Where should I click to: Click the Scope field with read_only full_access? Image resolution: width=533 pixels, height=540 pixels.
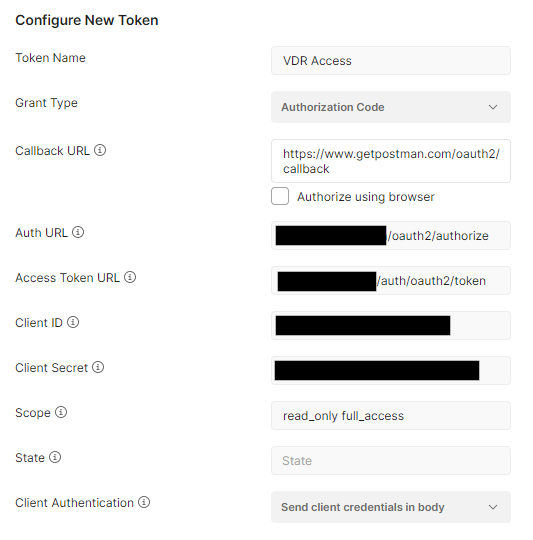(x=391, y=415)
